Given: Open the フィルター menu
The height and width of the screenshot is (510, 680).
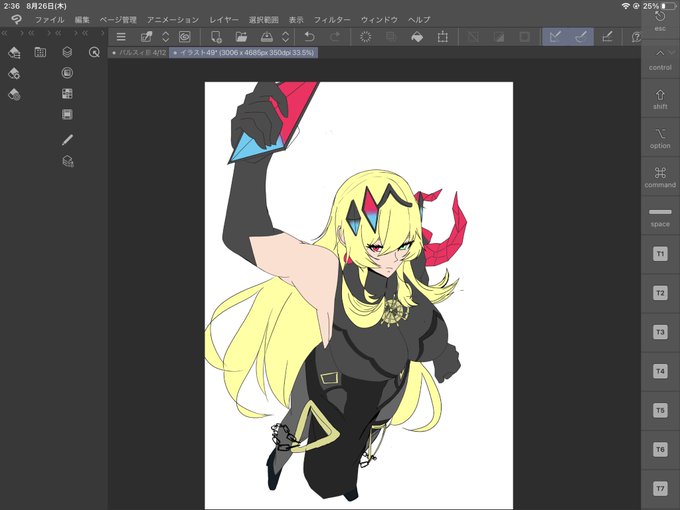Looking at the screenshot, I should pyautogui.click(x=332, y=20).
